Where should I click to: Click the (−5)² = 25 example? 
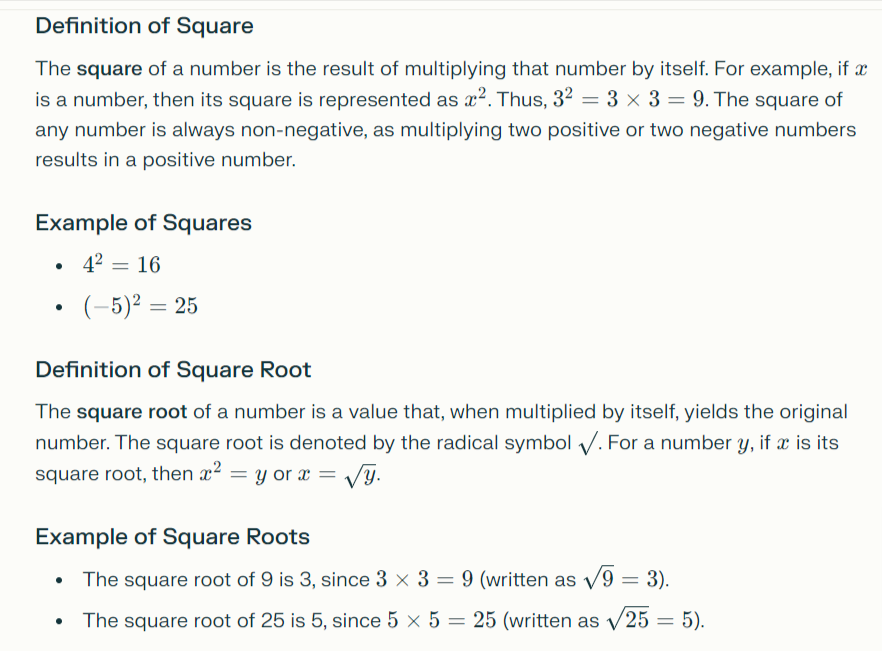click(140, 306)
